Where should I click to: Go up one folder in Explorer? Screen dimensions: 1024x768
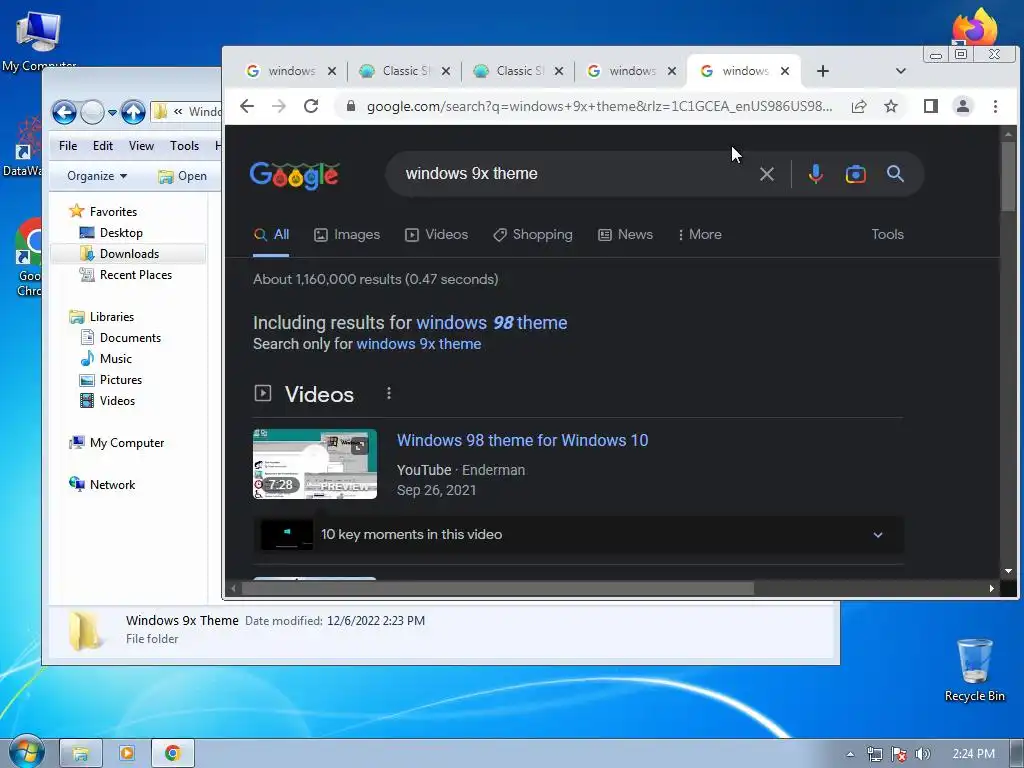(x=133, y=112)
